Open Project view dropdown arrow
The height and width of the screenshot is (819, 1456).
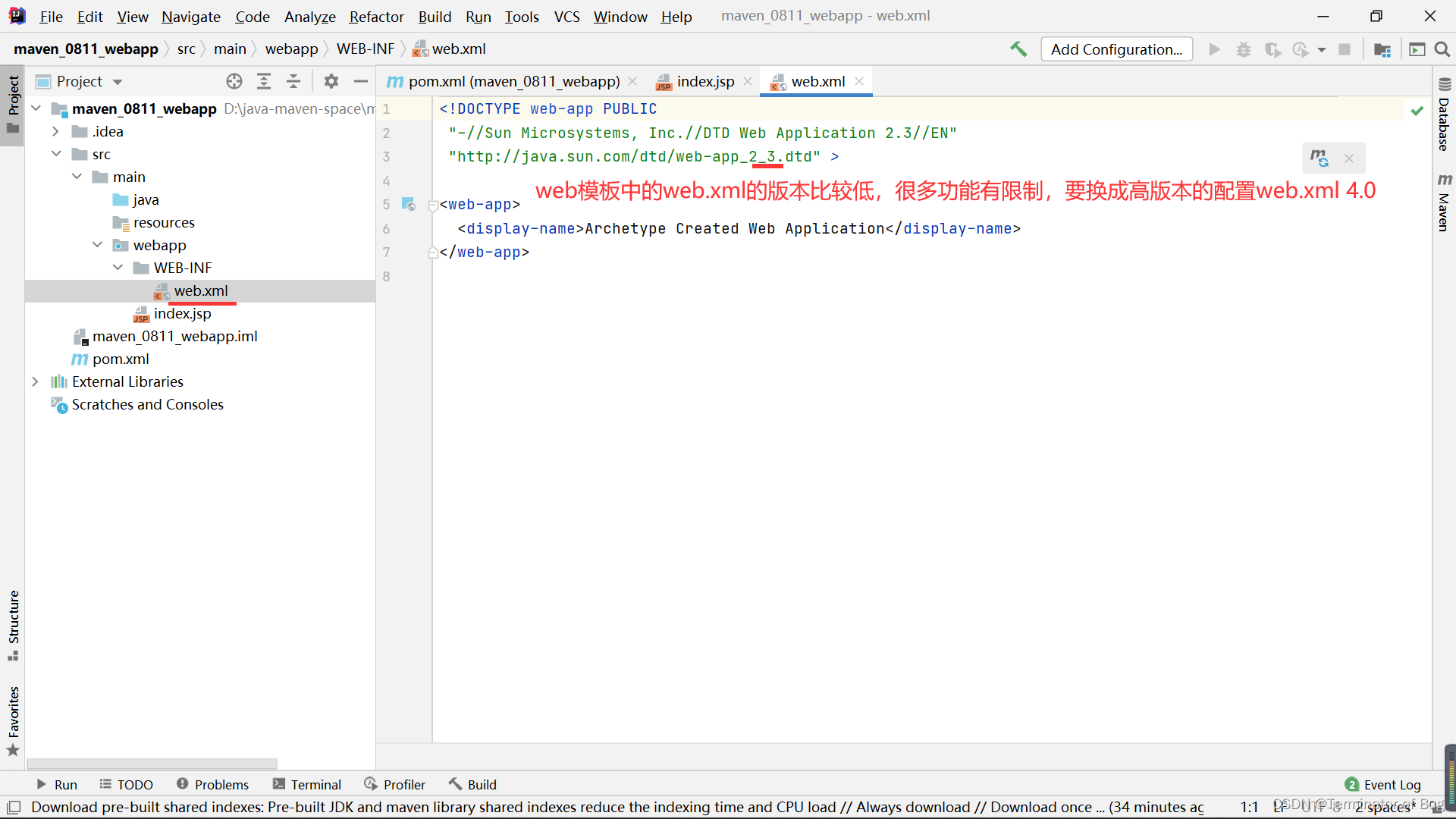pyautogui.click(x=118, y=82)
